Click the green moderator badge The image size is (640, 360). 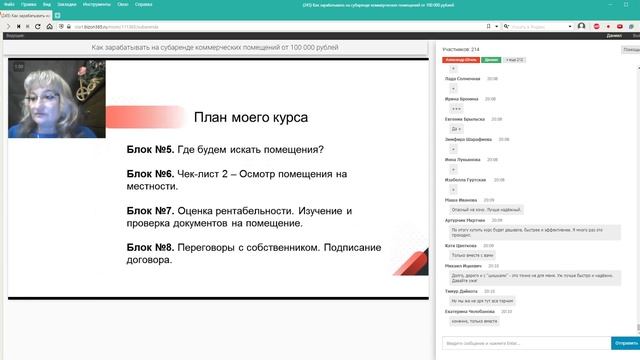pos(491,60)
